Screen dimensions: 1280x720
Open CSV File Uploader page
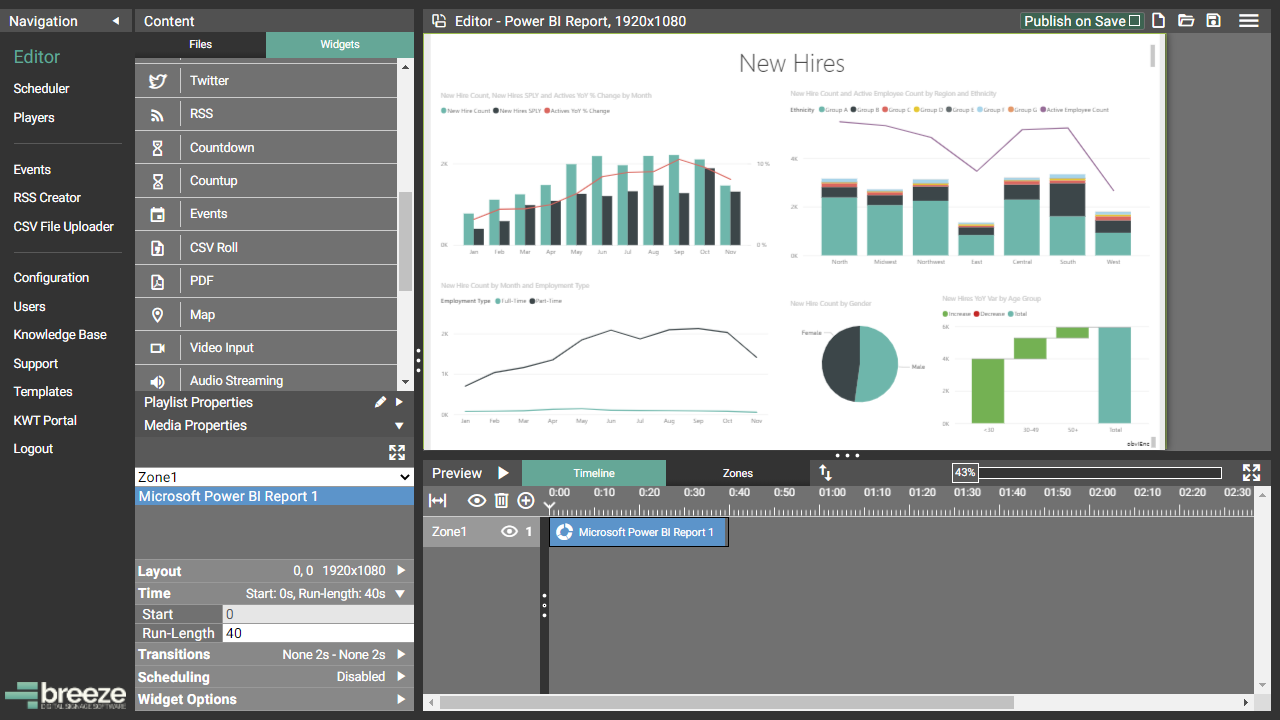pyautogui.click(x=64, y=227)
